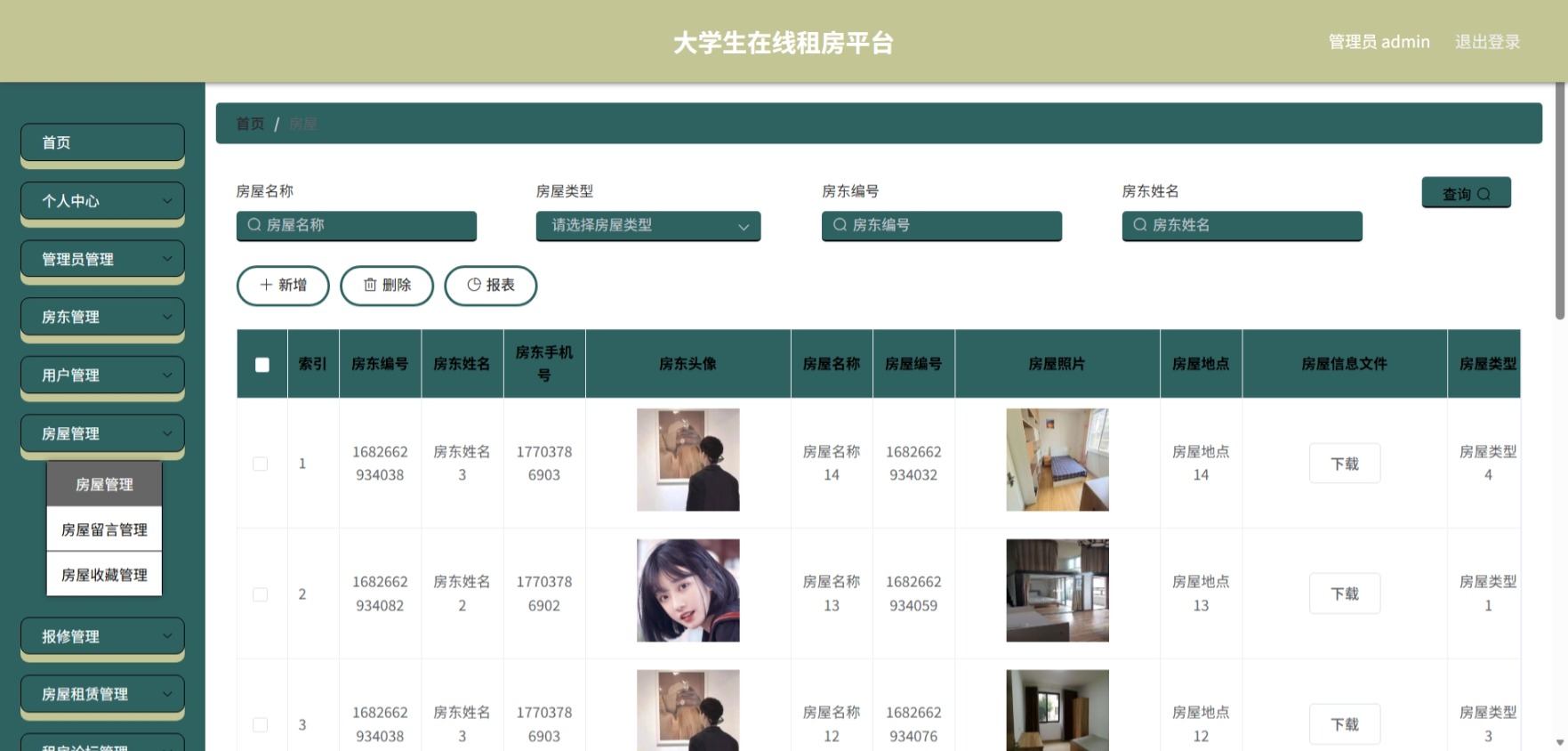
Task: Click the search icon on 查询 button
Action: 1484,194
